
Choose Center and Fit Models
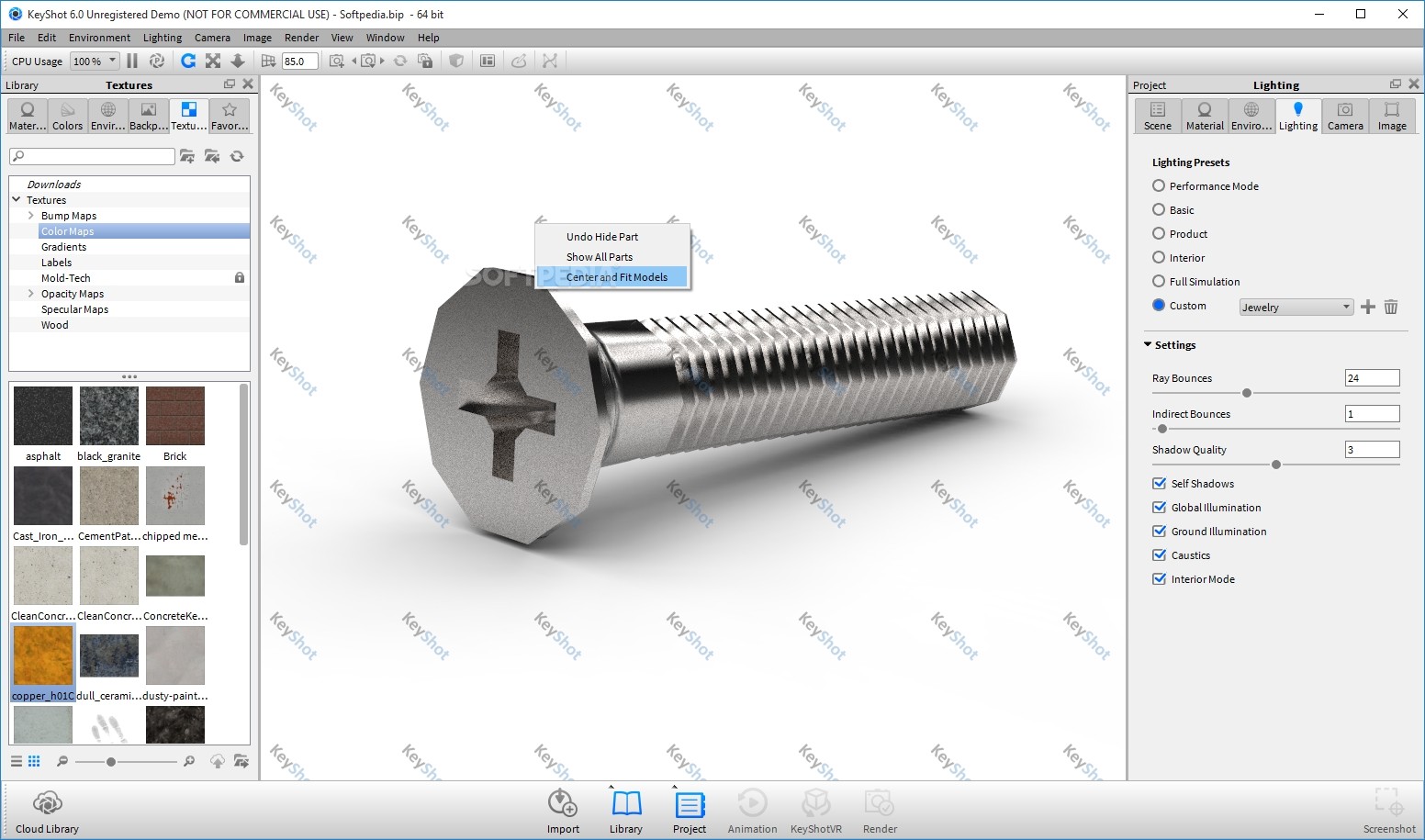pyautogui.click(x=612, y=276)
